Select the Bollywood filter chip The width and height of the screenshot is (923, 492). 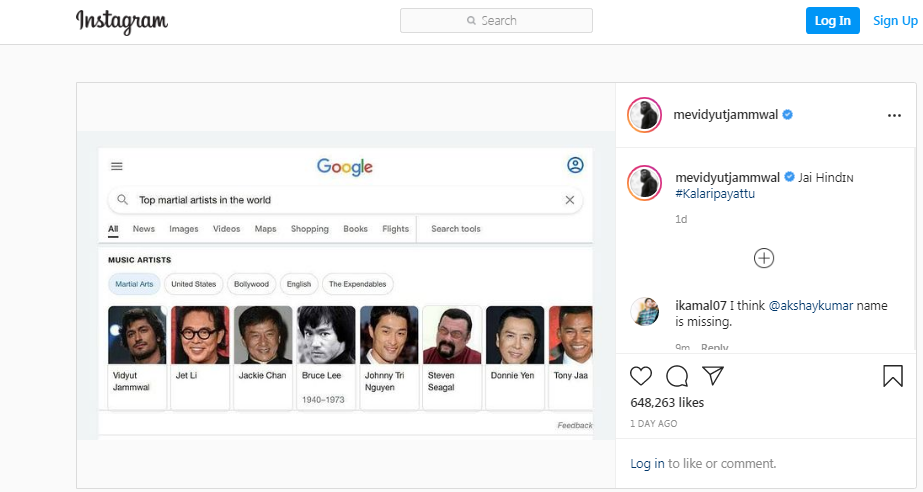(x=251, y=284)
